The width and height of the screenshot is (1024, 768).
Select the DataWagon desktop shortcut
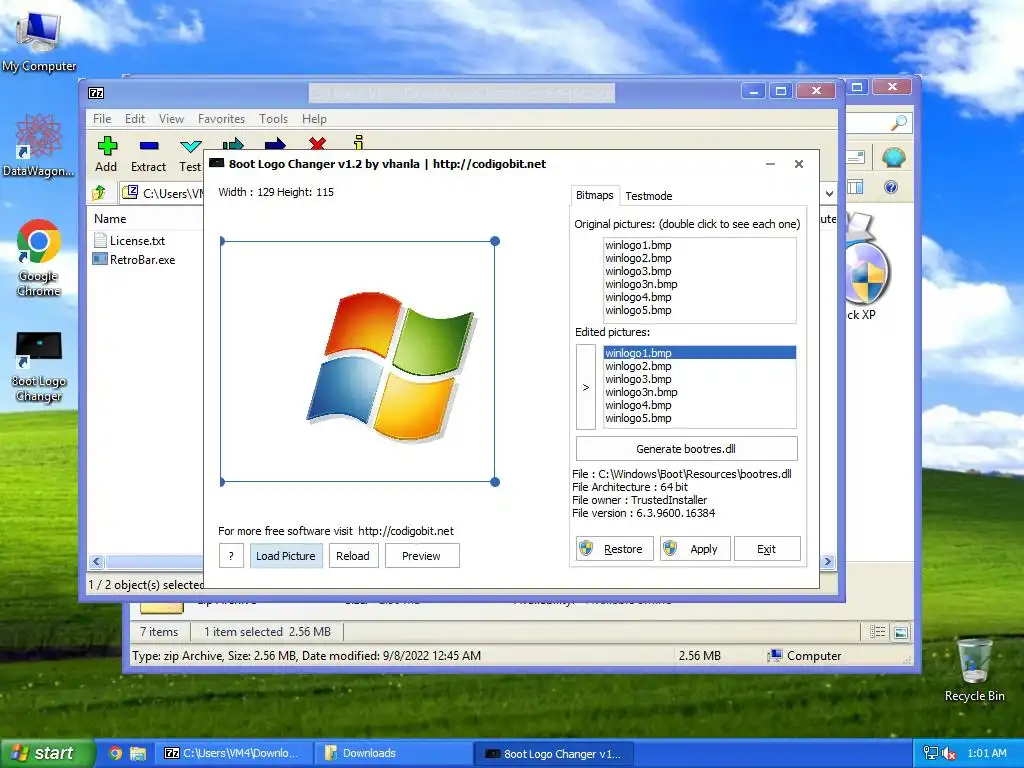pyautogui.click(x=38, y=146)
